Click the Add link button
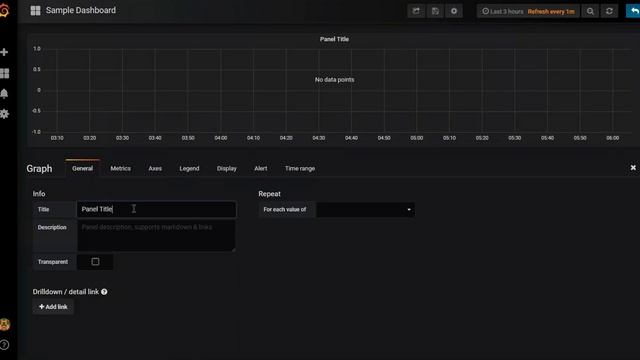 [53, 307]
